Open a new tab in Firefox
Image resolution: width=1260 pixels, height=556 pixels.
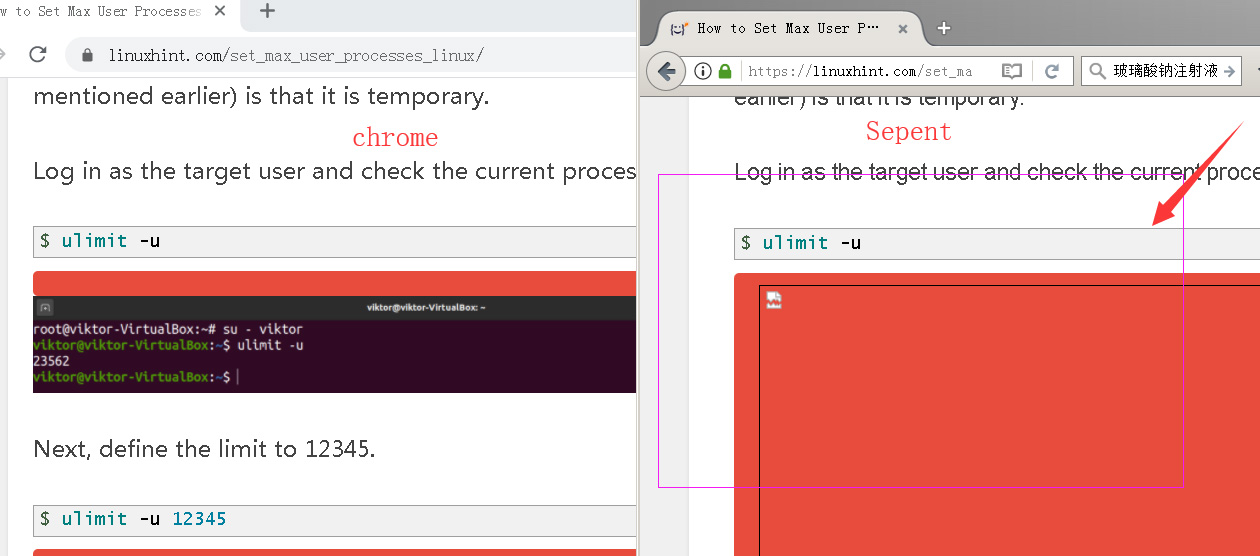(943, 28)
